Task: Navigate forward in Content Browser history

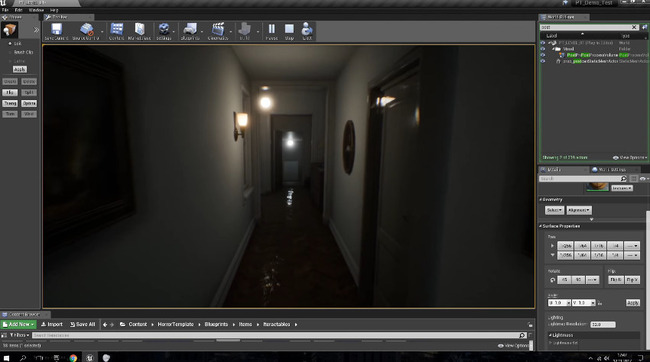Action: click(x=112, y=324)
